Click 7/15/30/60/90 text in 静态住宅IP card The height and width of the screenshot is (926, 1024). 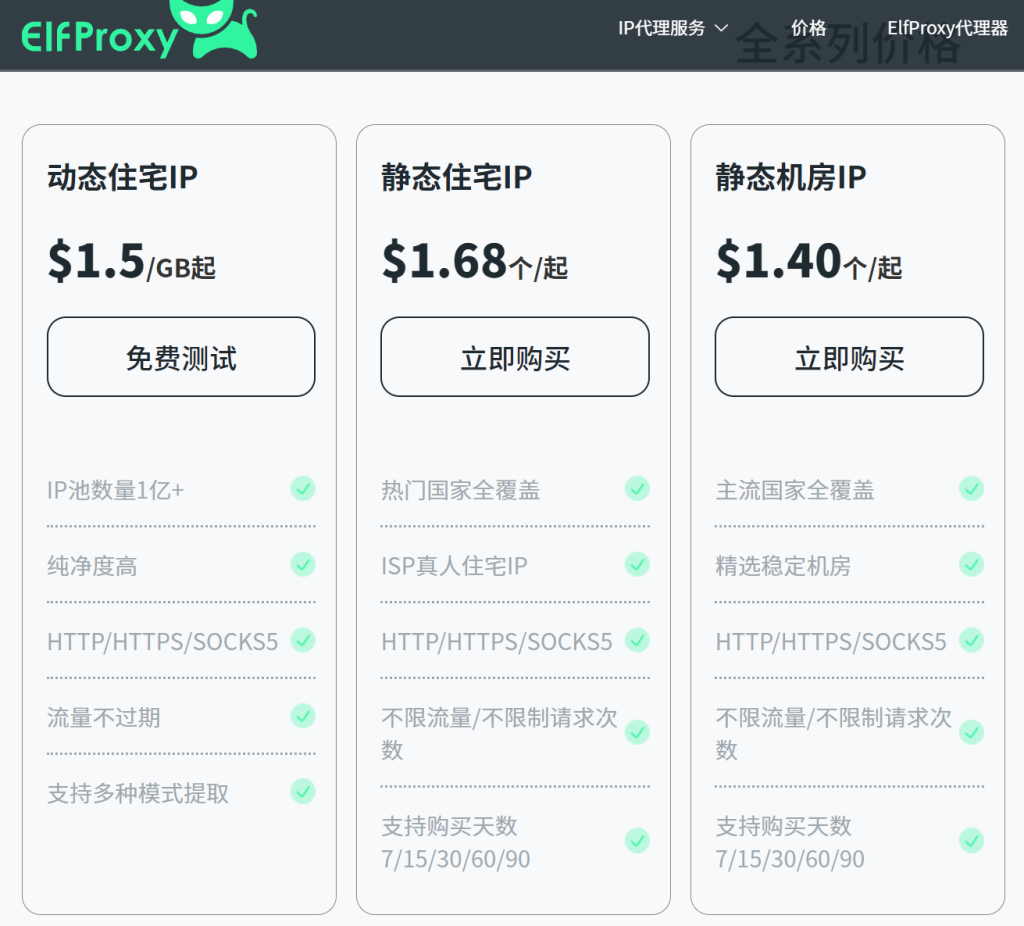click(x=456, y=859)
